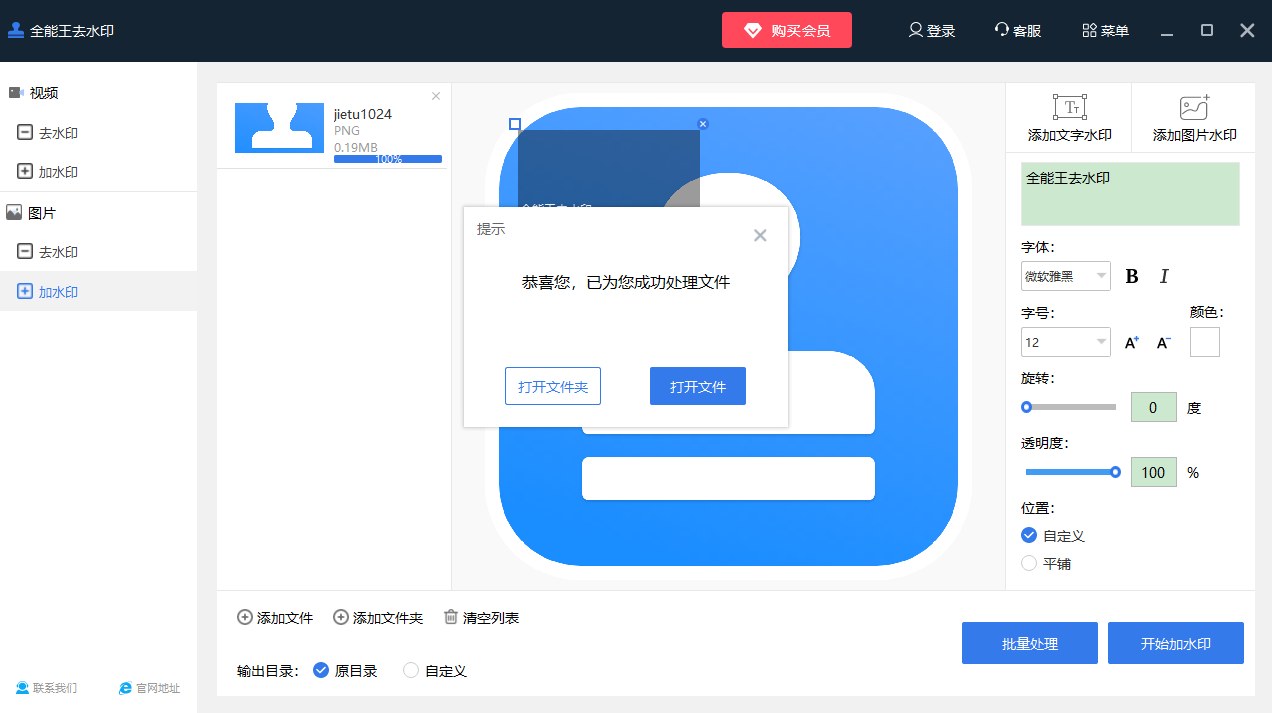Add an image watermark with 添加图片水印
This screenshot has width=1272, height=713.
1195,118
